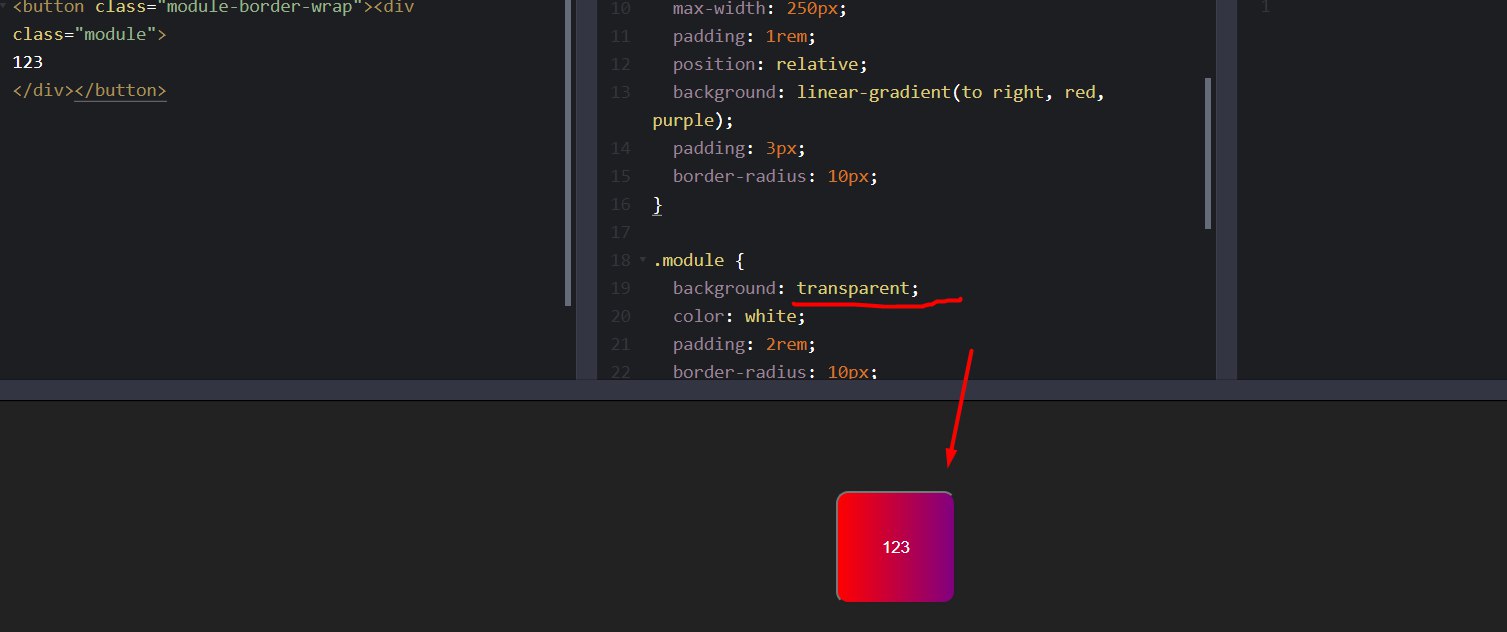Click the "white" color value
The image size is (1507, 632).
tap(770, 316)
